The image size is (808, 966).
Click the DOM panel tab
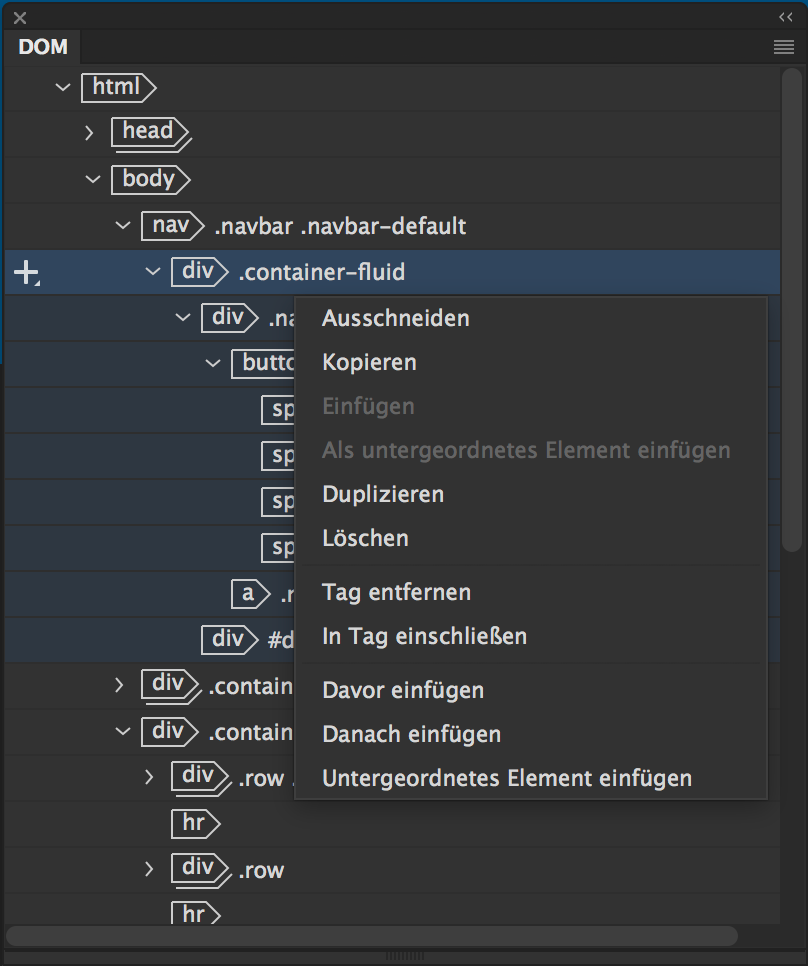(x=43, y=48)
